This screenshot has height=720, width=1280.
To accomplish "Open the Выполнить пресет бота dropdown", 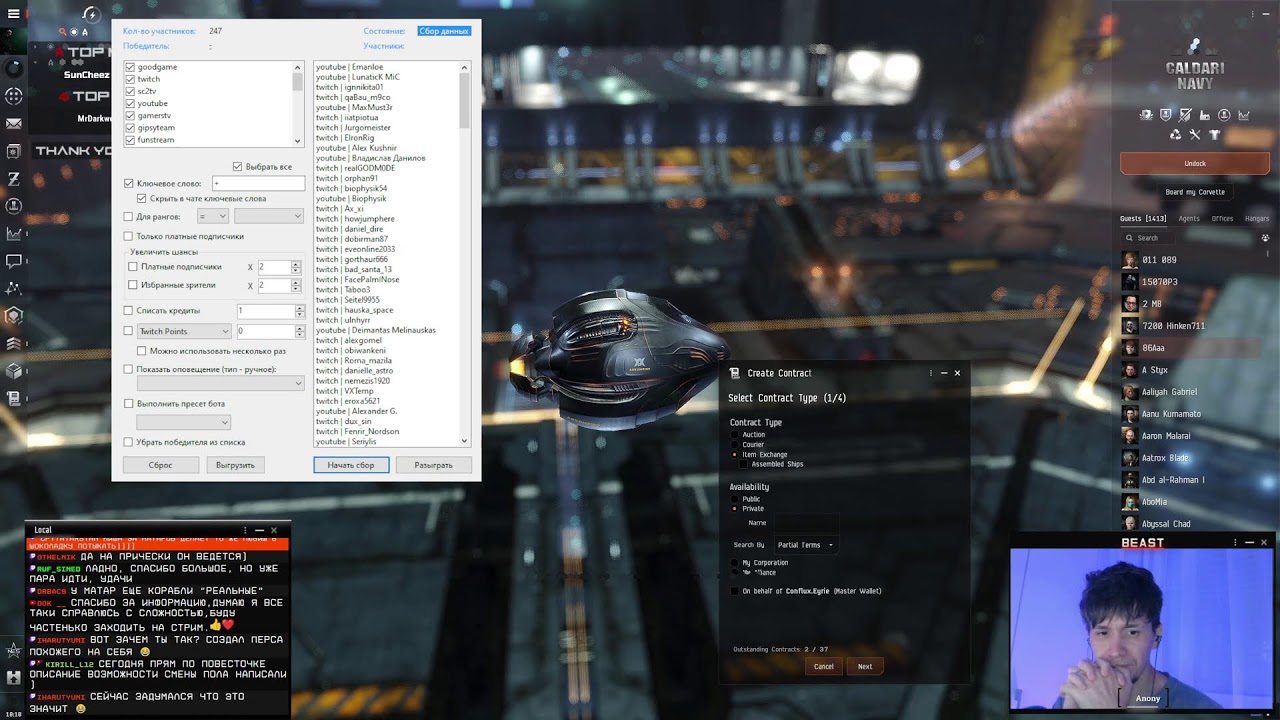I will (x=184, y=422).
